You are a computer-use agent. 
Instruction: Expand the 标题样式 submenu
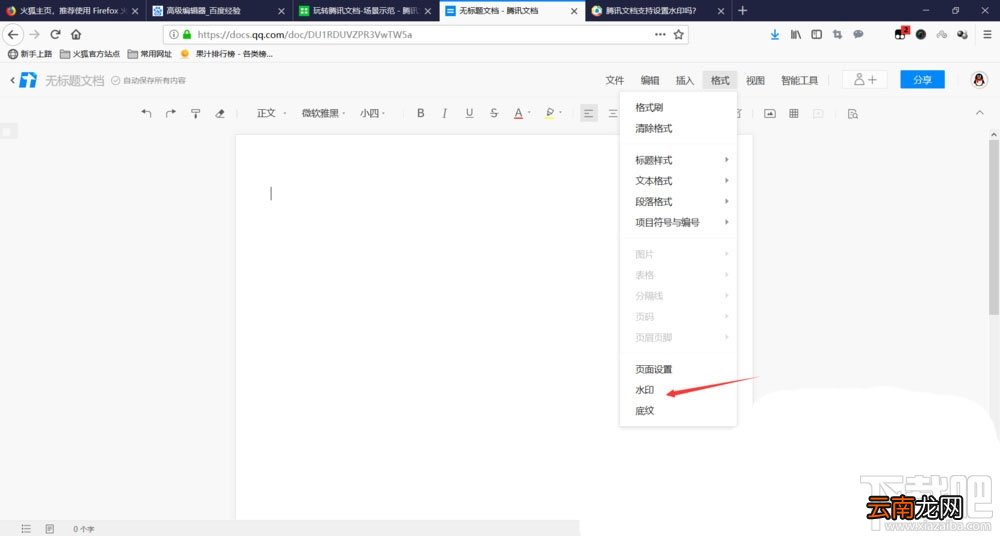pyautogui.click(x=678, y=160)
